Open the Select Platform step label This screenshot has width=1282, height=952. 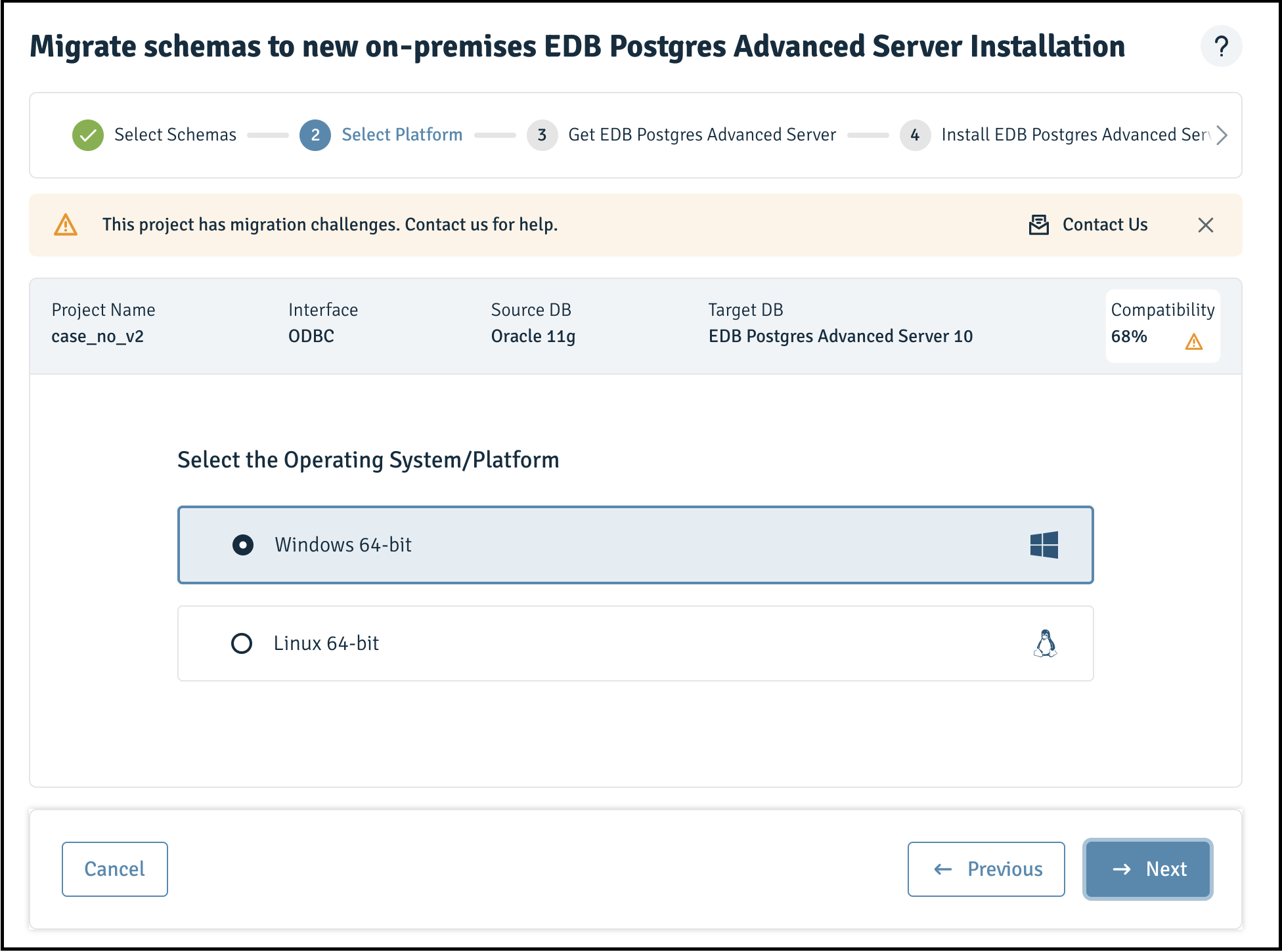tap(402, 135)
